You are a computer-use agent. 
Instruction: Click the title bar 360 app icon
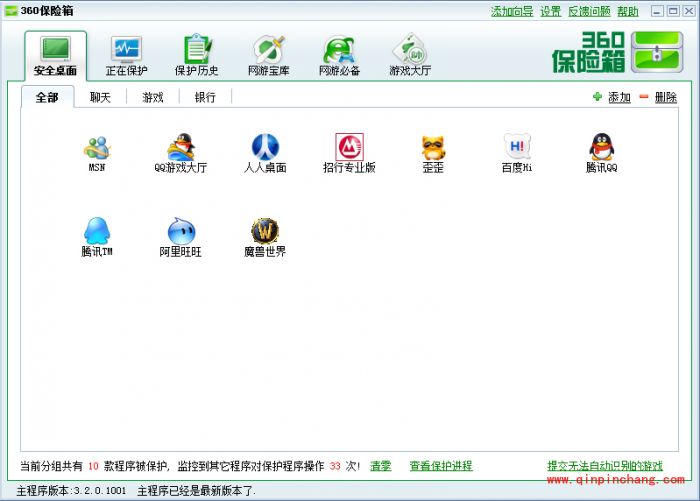(11, 11)
